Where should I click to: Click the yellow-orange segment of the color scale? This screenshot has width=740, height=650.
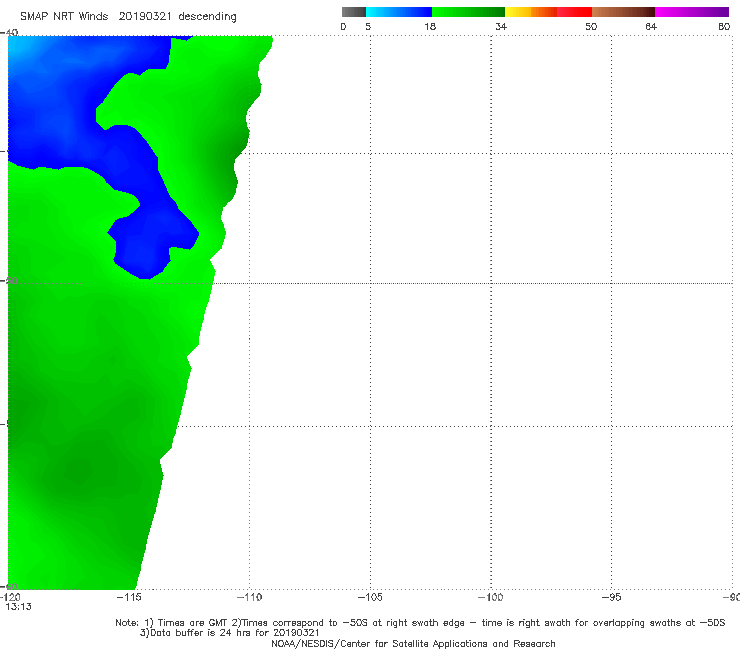click(x=530, y=12)
